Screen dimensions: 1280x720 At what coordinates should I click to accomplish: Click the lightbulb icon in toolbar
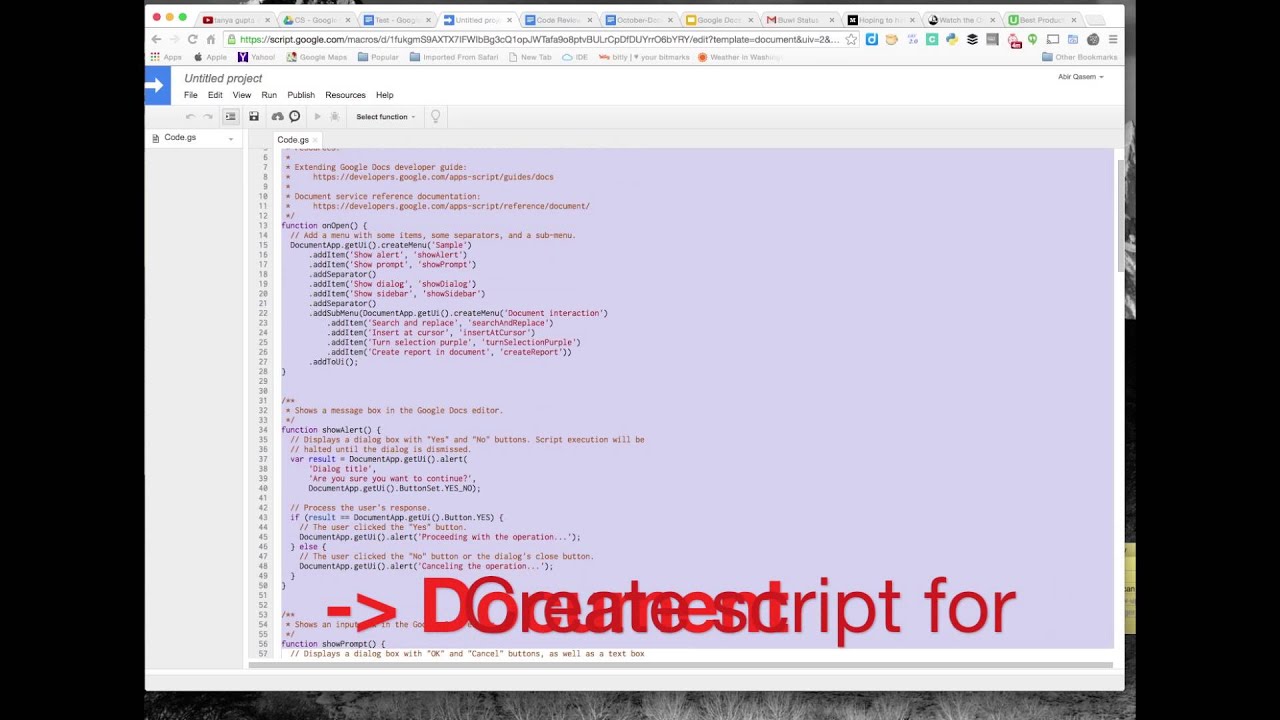point(435,117)
